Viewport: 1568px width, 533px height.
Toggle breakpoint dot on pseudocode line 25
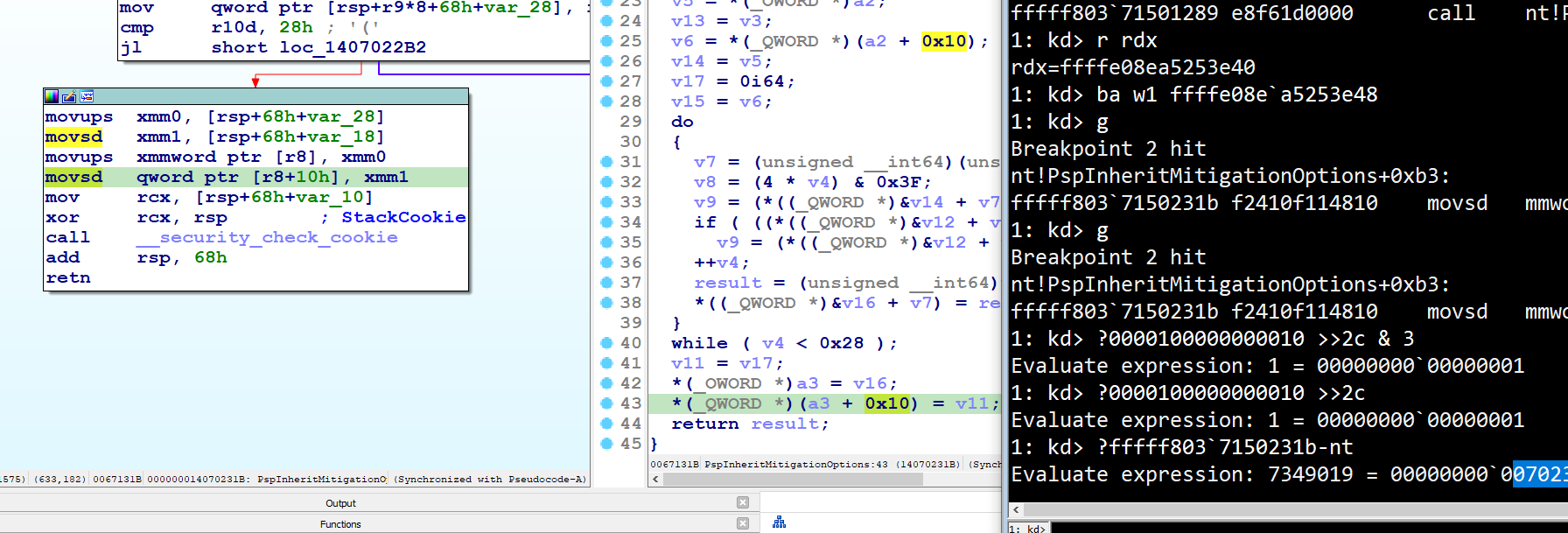pyautogui.click(x=606, y=40)
